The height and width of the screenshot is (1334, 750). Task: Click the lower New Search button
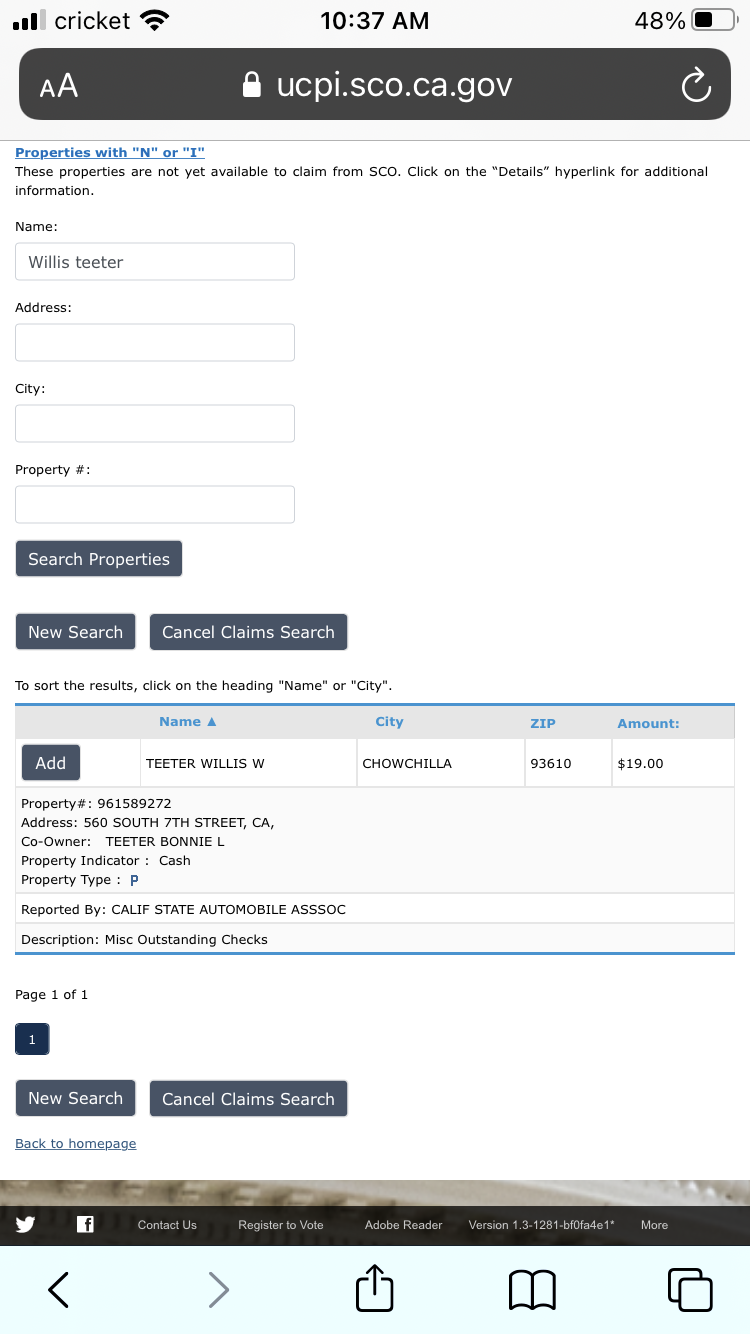(75, 1098)
